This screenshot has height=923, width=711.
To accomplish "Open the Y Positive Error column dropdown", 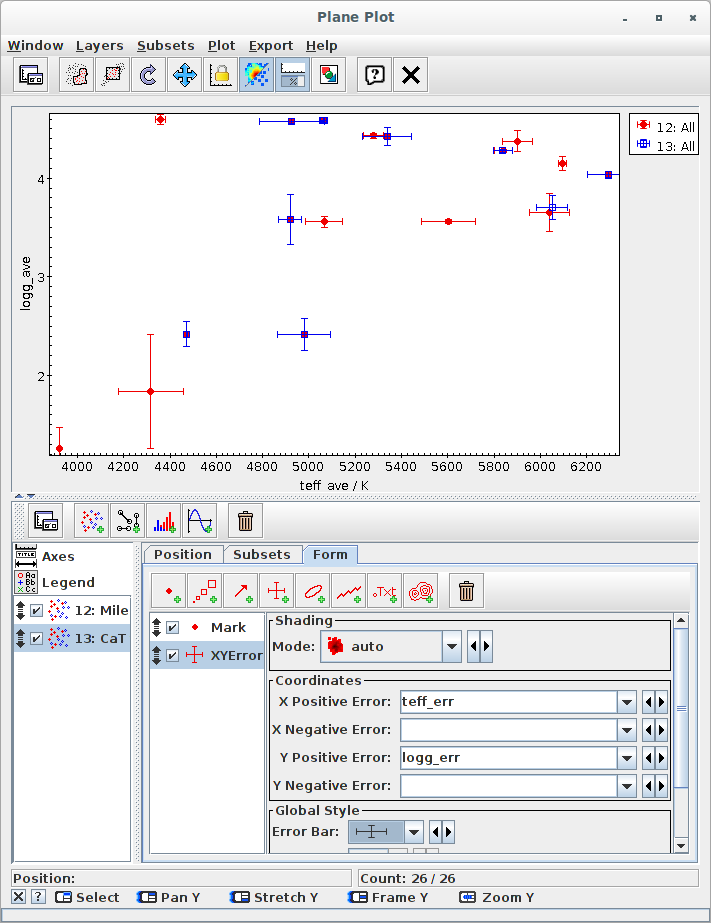I will pos(627,758).
